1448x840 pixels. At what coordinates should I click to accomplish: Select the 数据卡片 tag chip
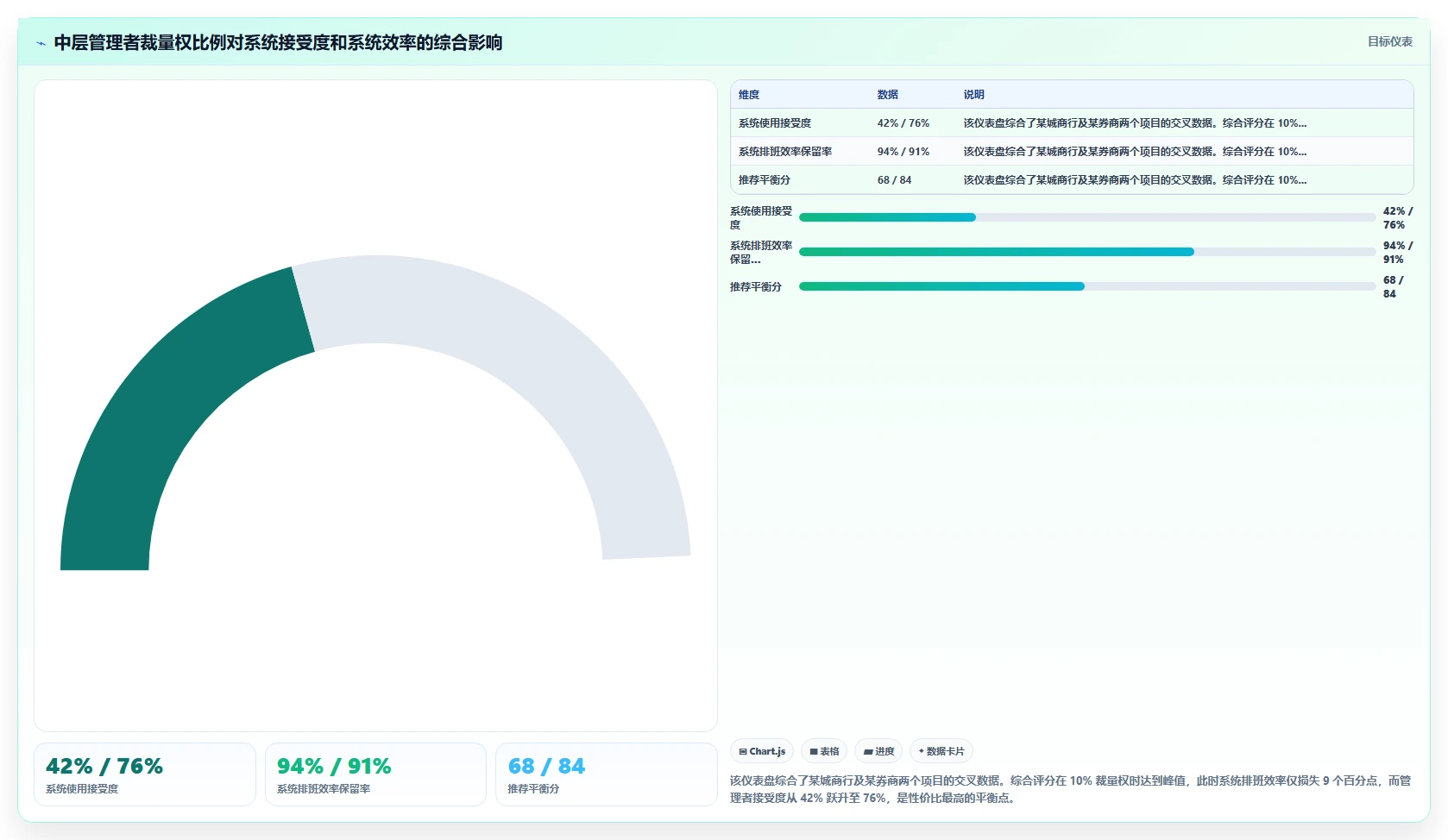point(941,751)
